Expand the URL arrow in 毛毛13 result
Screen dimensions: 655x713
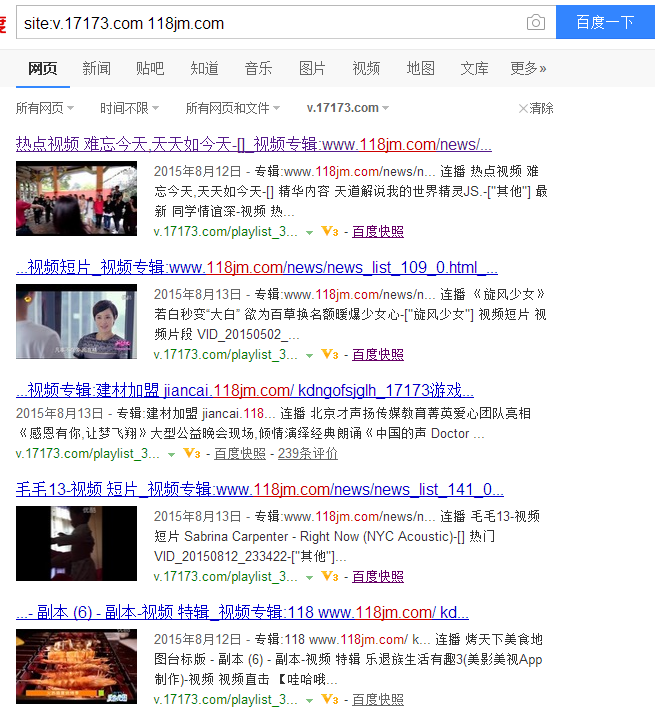[x=309, y=577]
